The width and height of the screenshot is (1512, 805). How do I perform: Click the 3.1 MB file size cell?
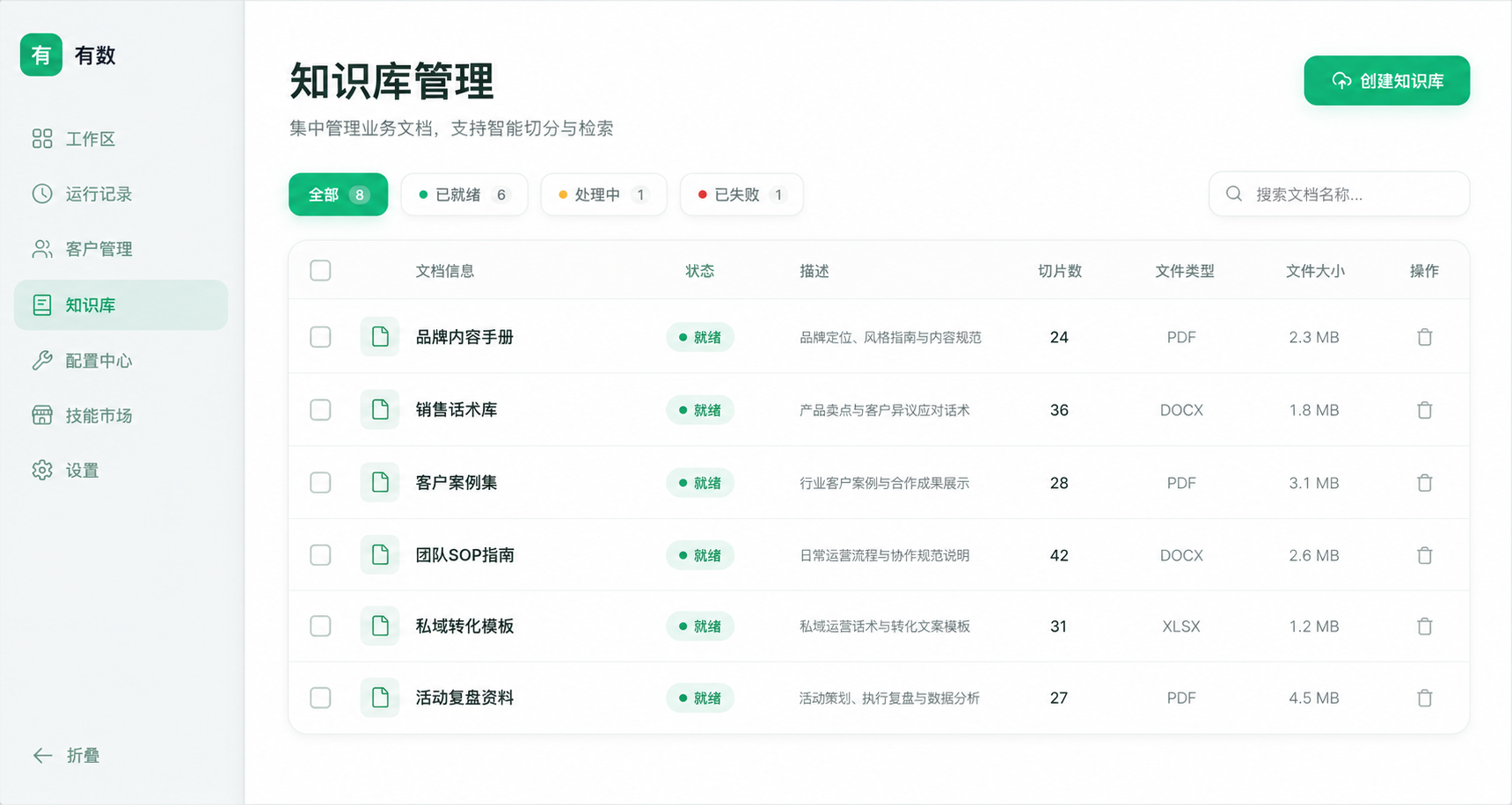[1314, 483]
